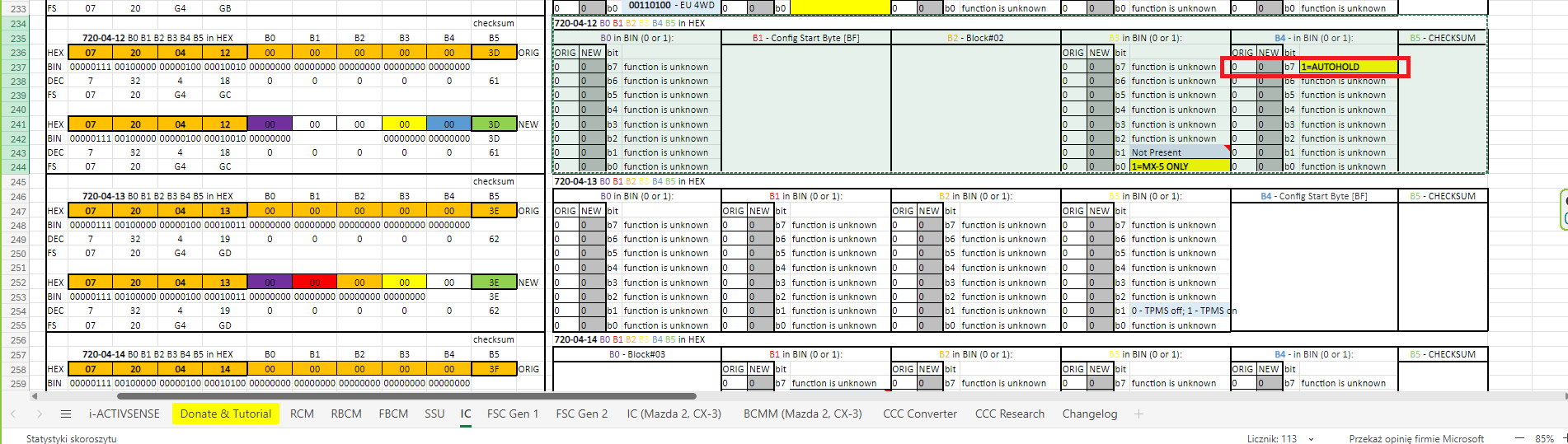Select row header 245

18,182
